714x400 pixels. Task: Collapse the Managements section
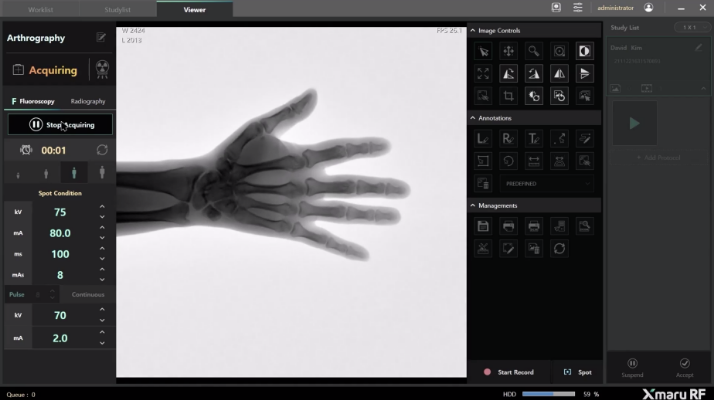pos(473,205)
